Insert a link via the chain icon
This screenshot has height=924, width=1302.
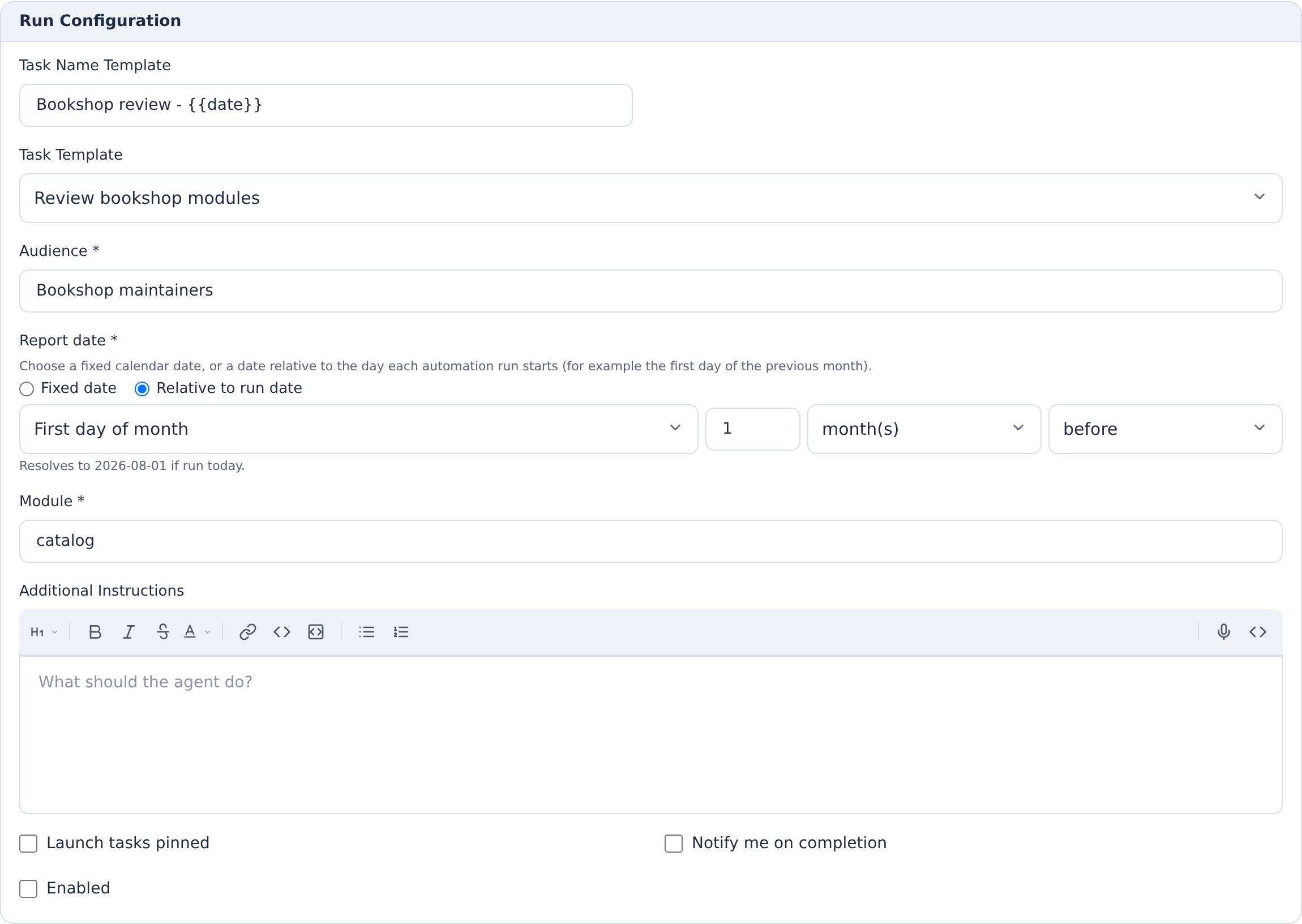(x=248, y=632)
